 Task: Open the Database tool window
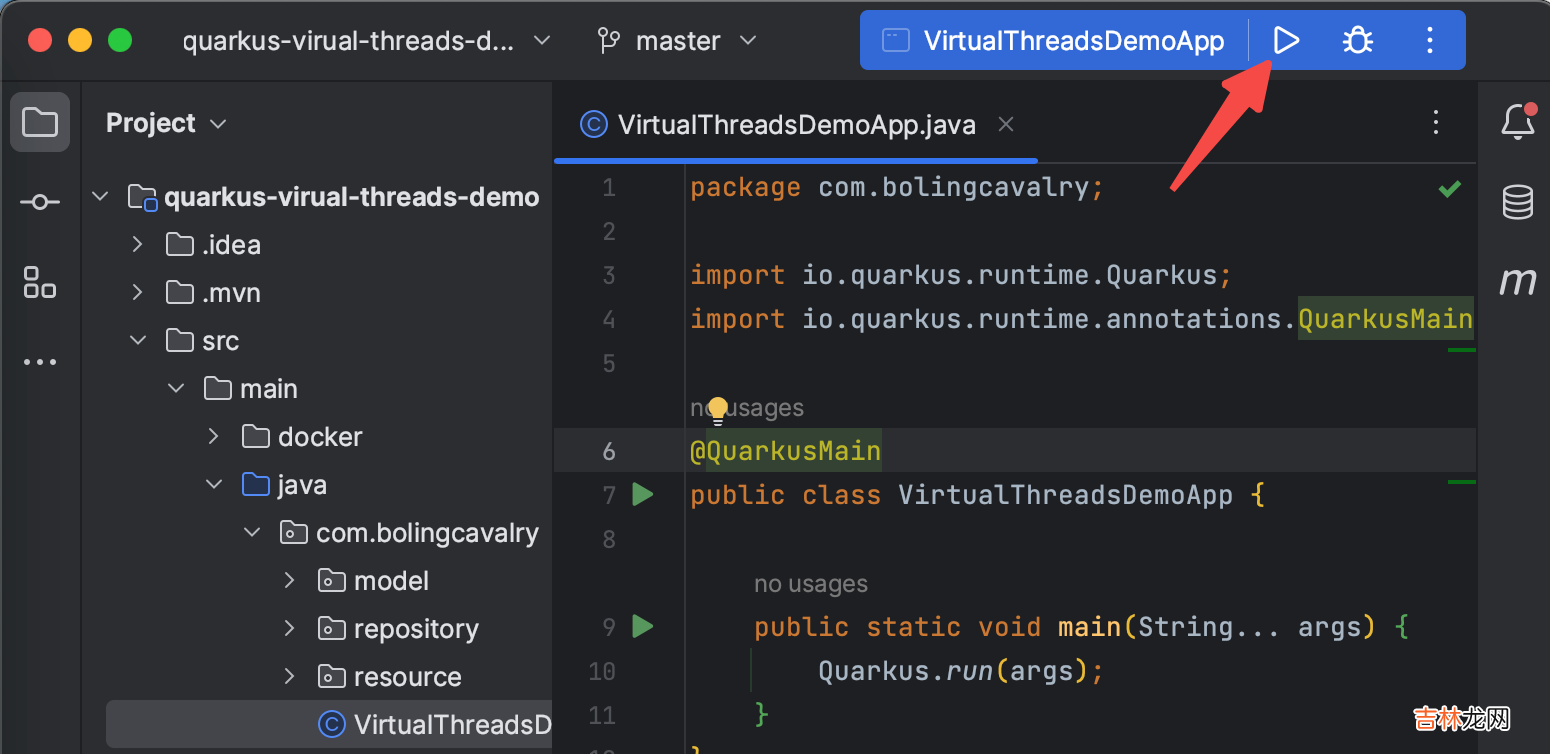[1517, 202]
